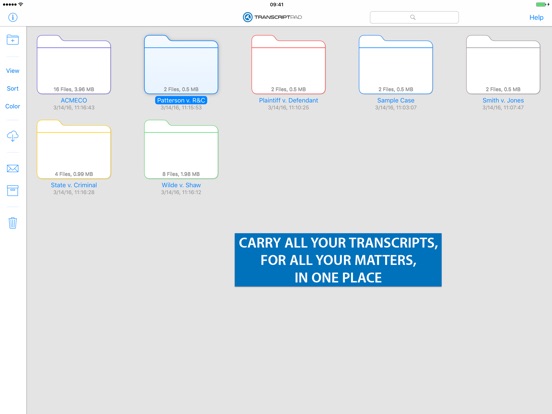552x414 pixels.
Task: Tap the battery indicator in status bar
Action: click(x=542, y=4)
